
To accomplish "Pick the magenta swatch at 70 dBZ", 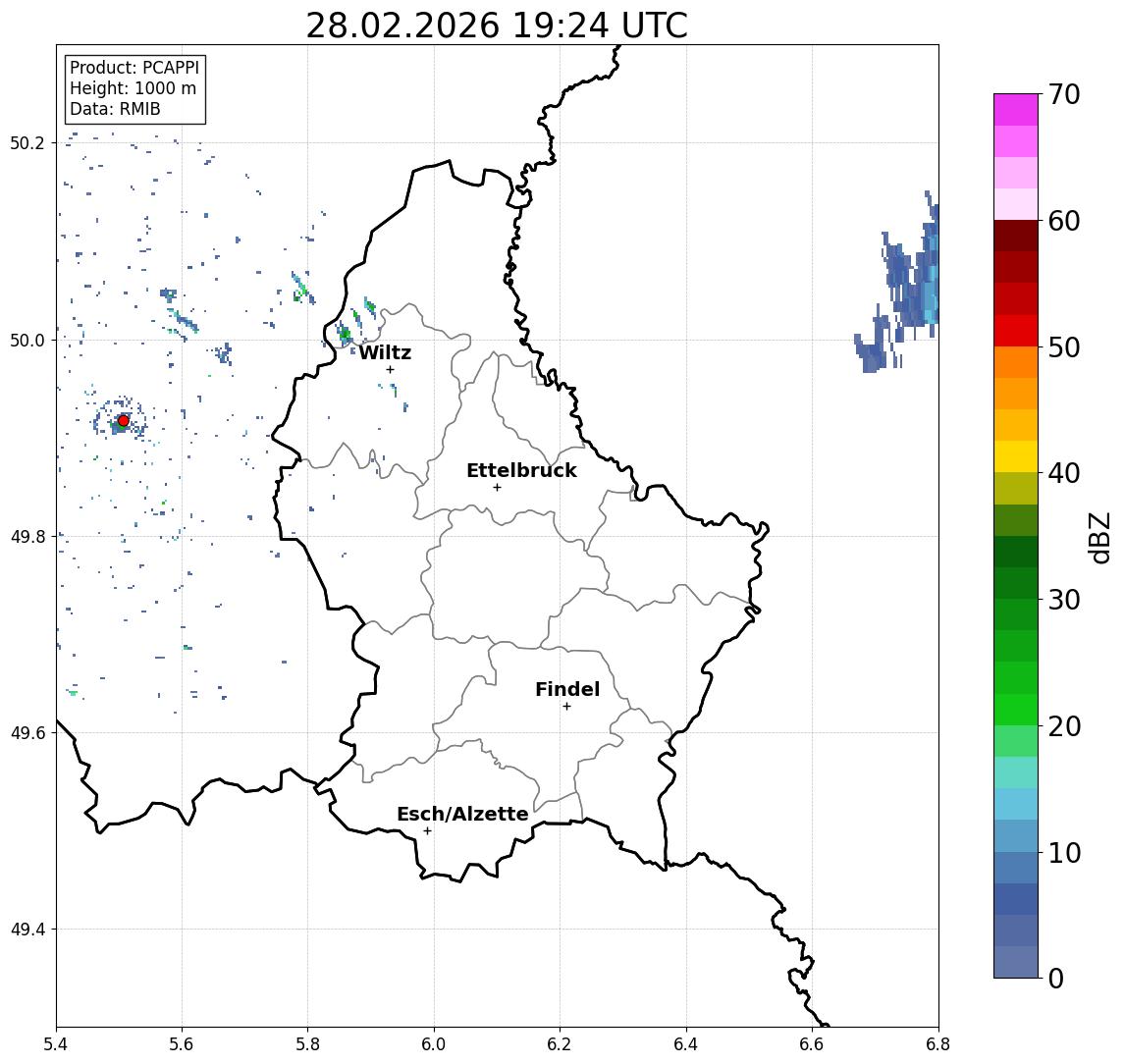I will point(1016,110).
